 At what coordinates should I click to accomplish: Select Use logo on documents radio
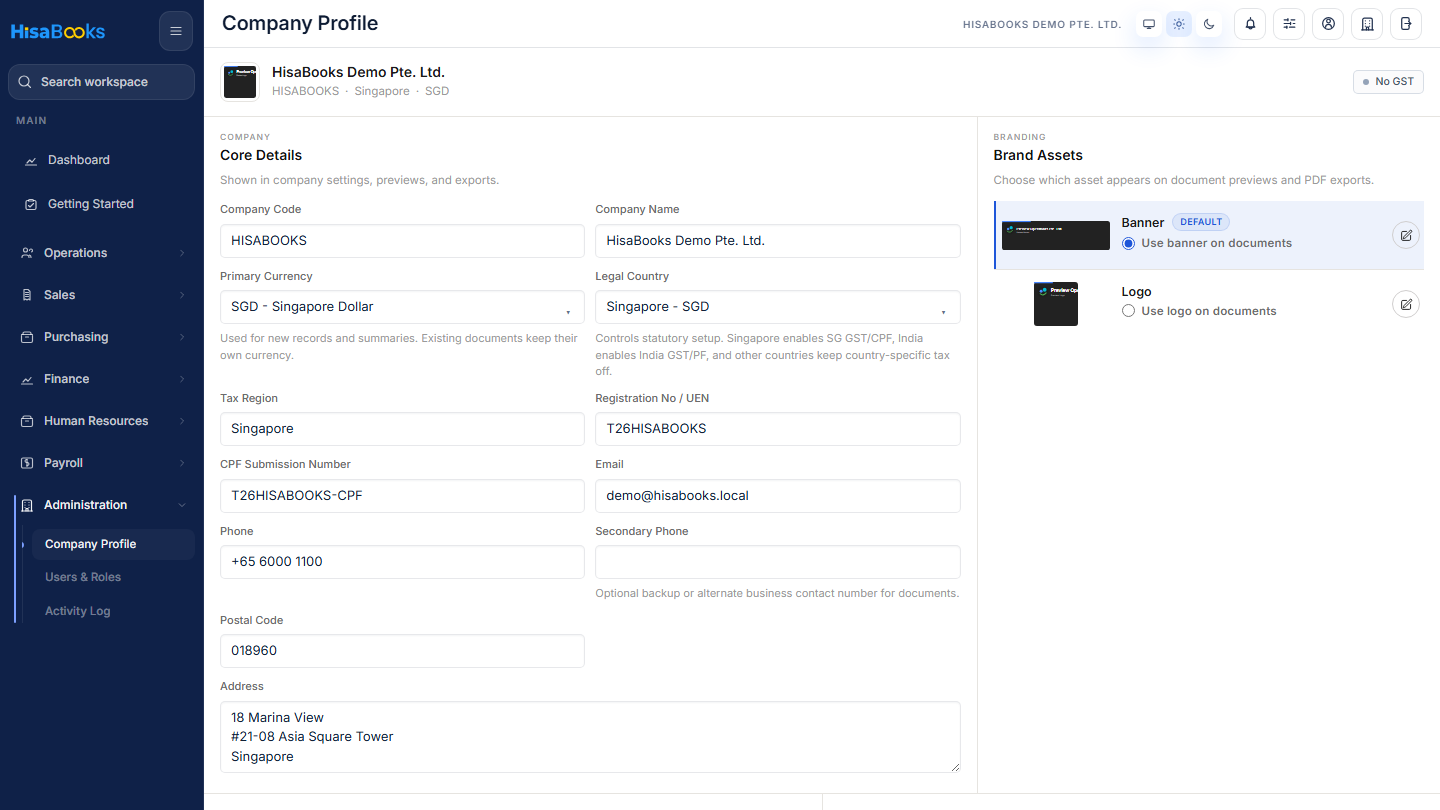1128,311
